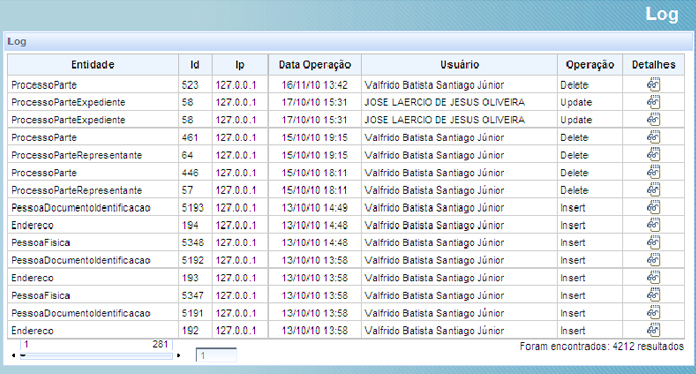The height and width of the screenshot is (374, 696).
Task: Select the ProcessoParteExpediente Update row at top
Action: [x=346, y=102]
